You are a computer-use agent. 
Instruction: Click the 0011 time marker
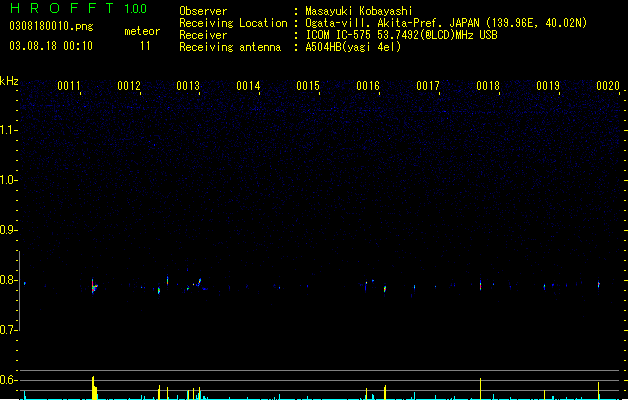[x=69, y=86]
